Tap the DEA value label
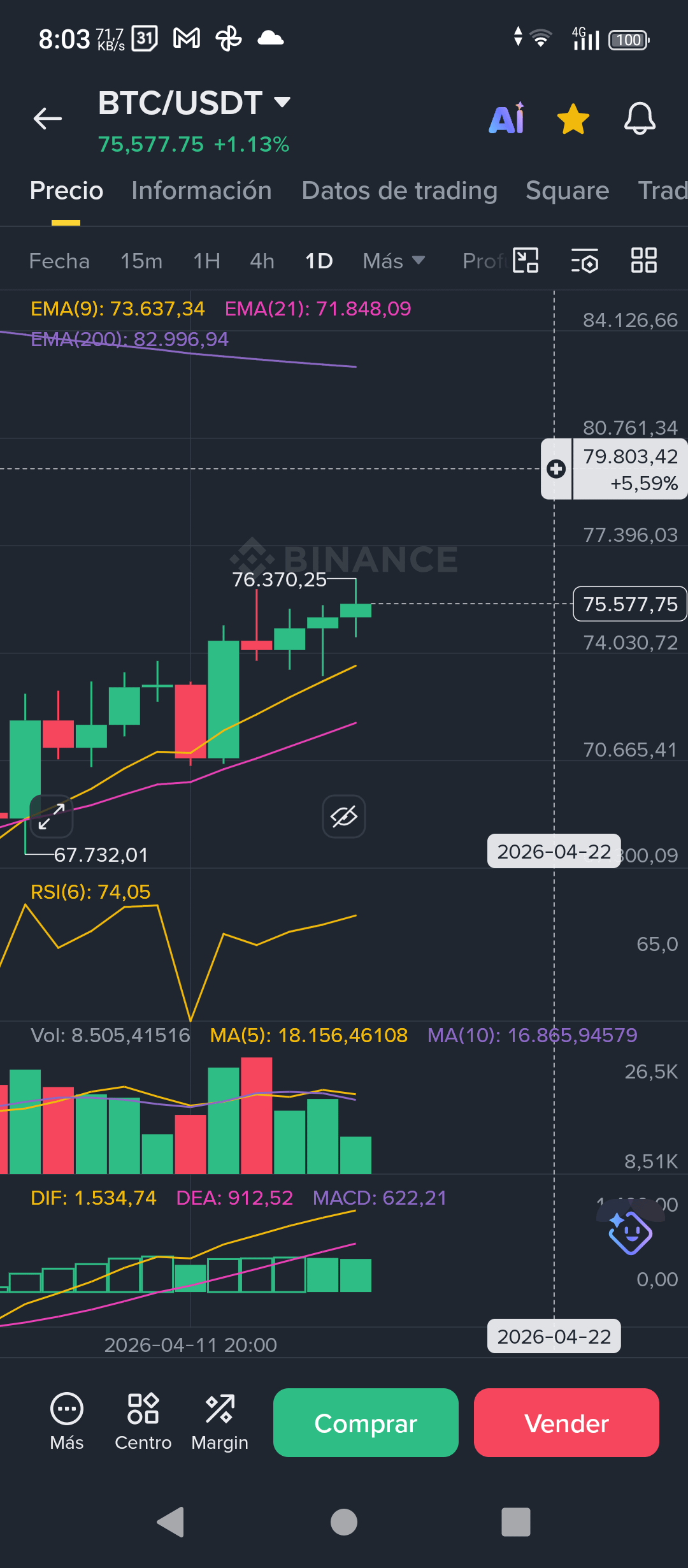 click(234, 1198)
